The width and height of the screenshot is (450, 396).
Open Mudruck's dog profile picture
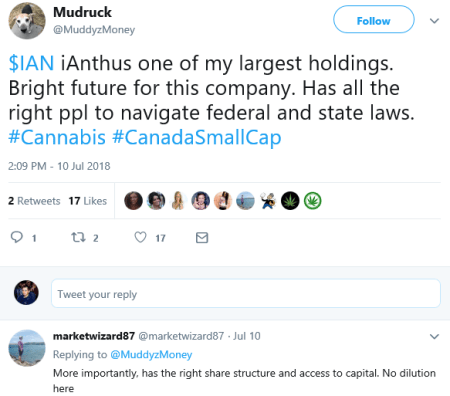(27, 21)
